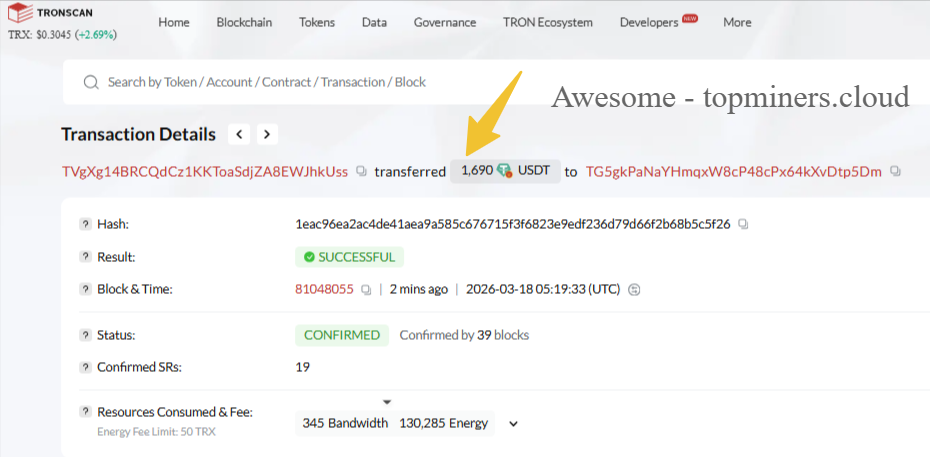930x457 pixels.
Task: Open the TRON Ecosystem menu
Action: 547,23
